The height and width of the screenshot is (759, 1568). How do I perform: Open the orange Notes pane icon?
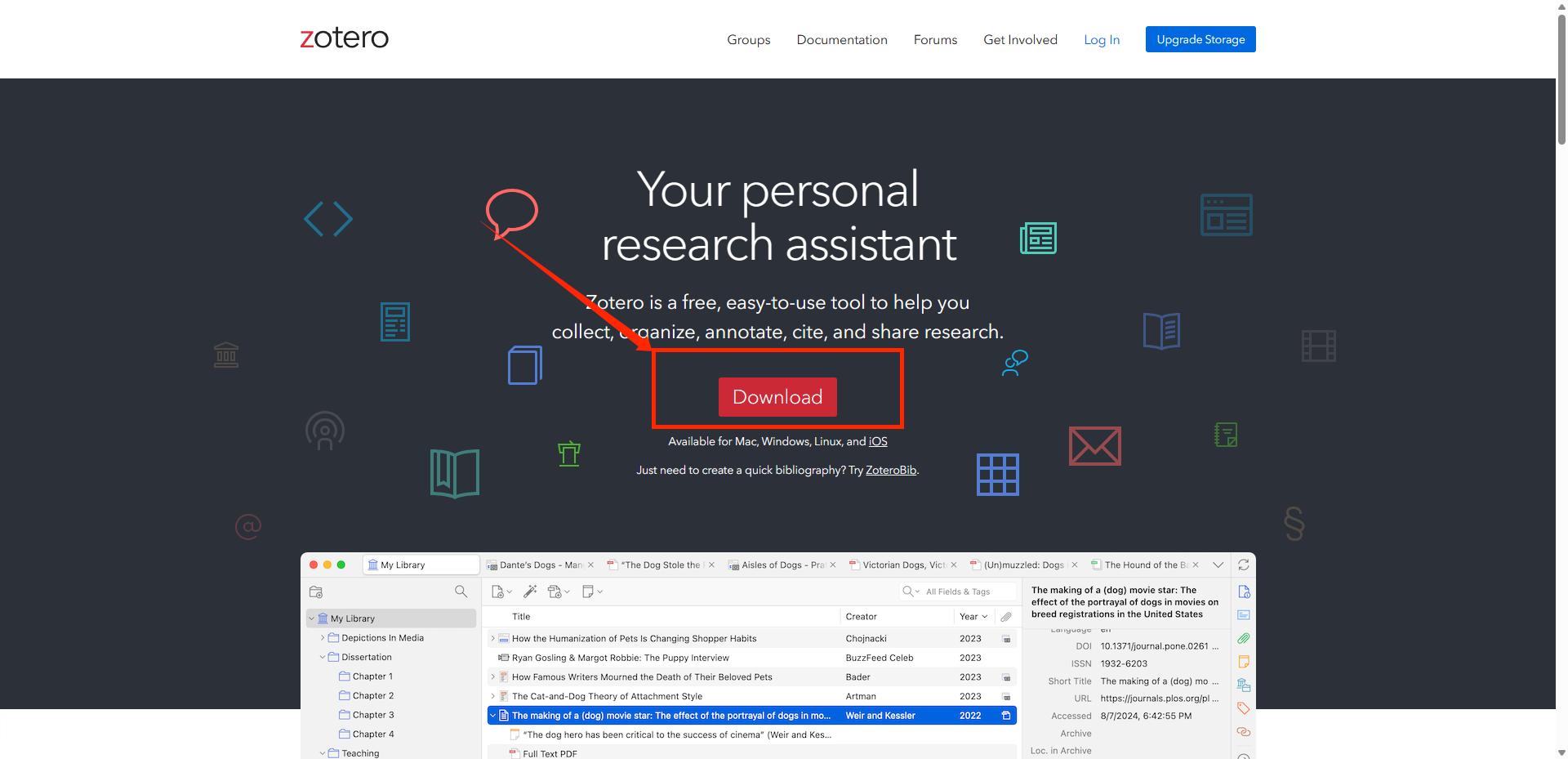coord(1244,662)
